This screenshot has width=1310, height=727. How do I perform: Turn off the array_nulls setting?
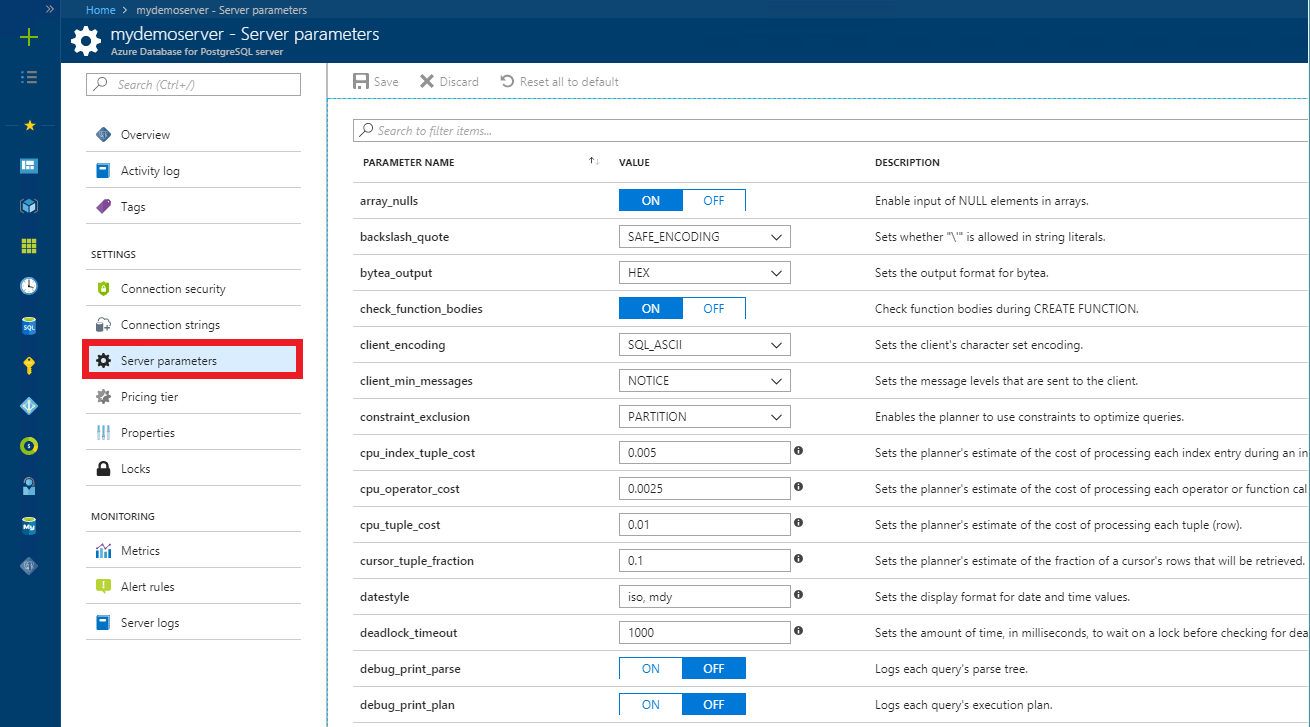[713, 200]
